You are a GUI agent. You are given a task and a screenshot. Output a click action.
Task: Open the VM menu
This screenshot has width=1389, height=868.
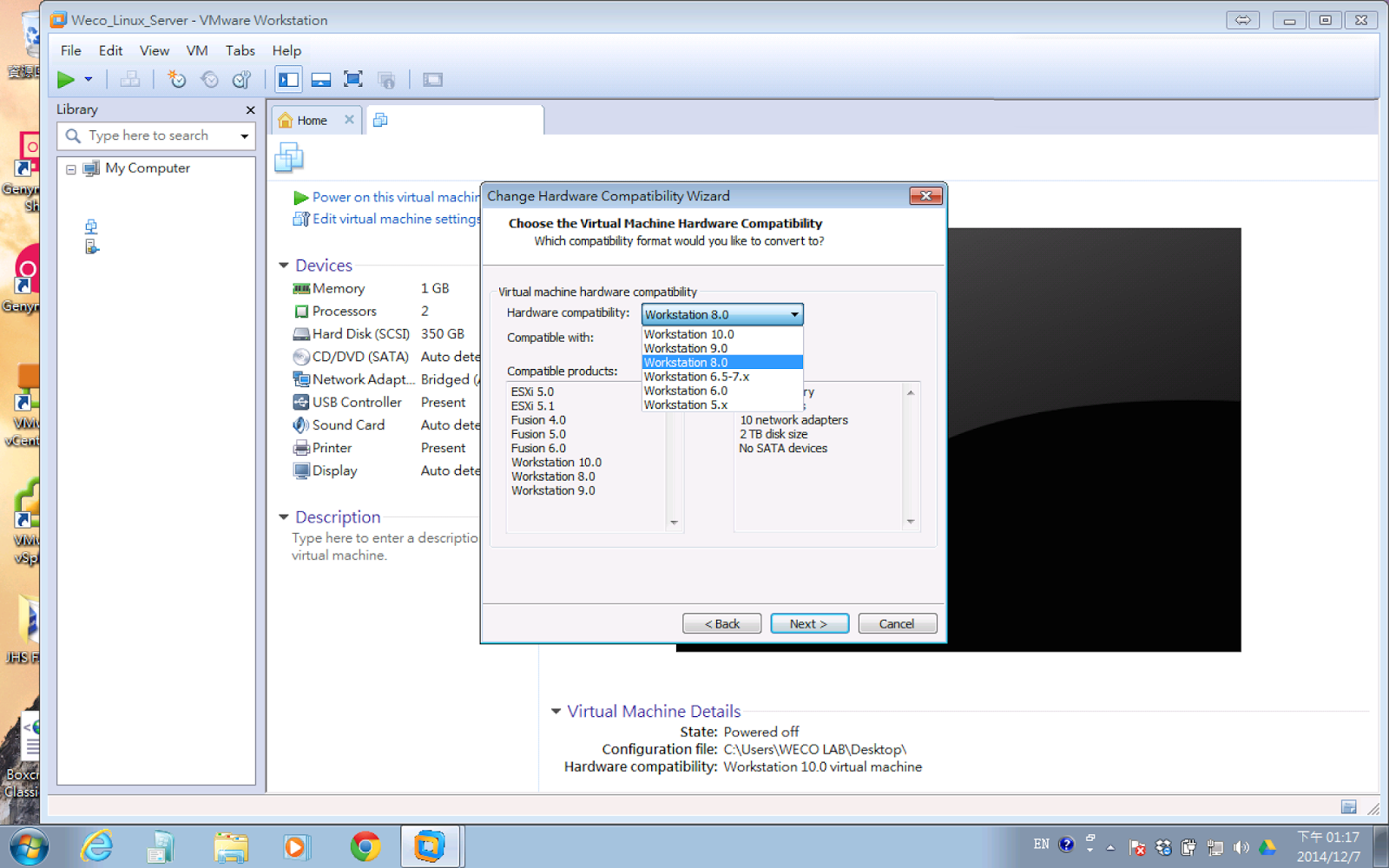coord(197,50)
